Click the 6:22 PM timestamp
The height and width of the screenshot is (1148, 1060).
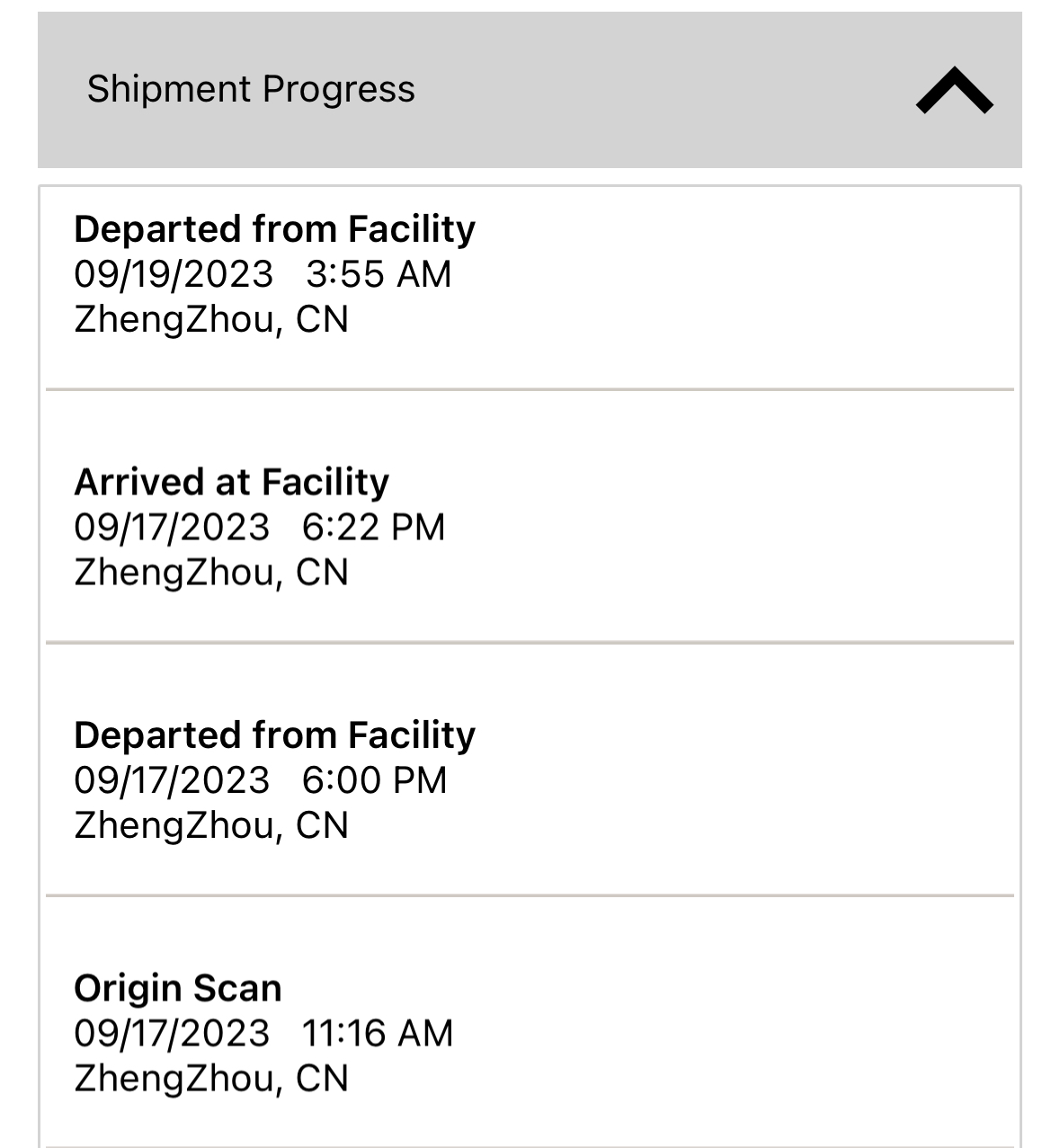373,528
